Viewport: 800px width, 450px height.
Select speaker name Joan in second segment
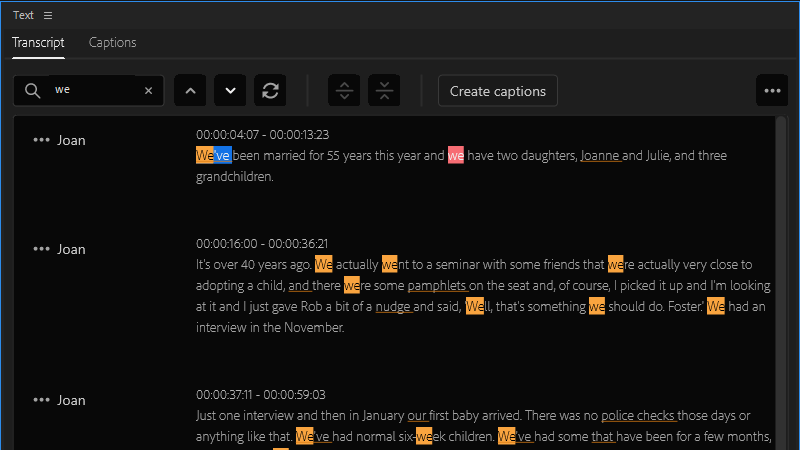point(71,249)
